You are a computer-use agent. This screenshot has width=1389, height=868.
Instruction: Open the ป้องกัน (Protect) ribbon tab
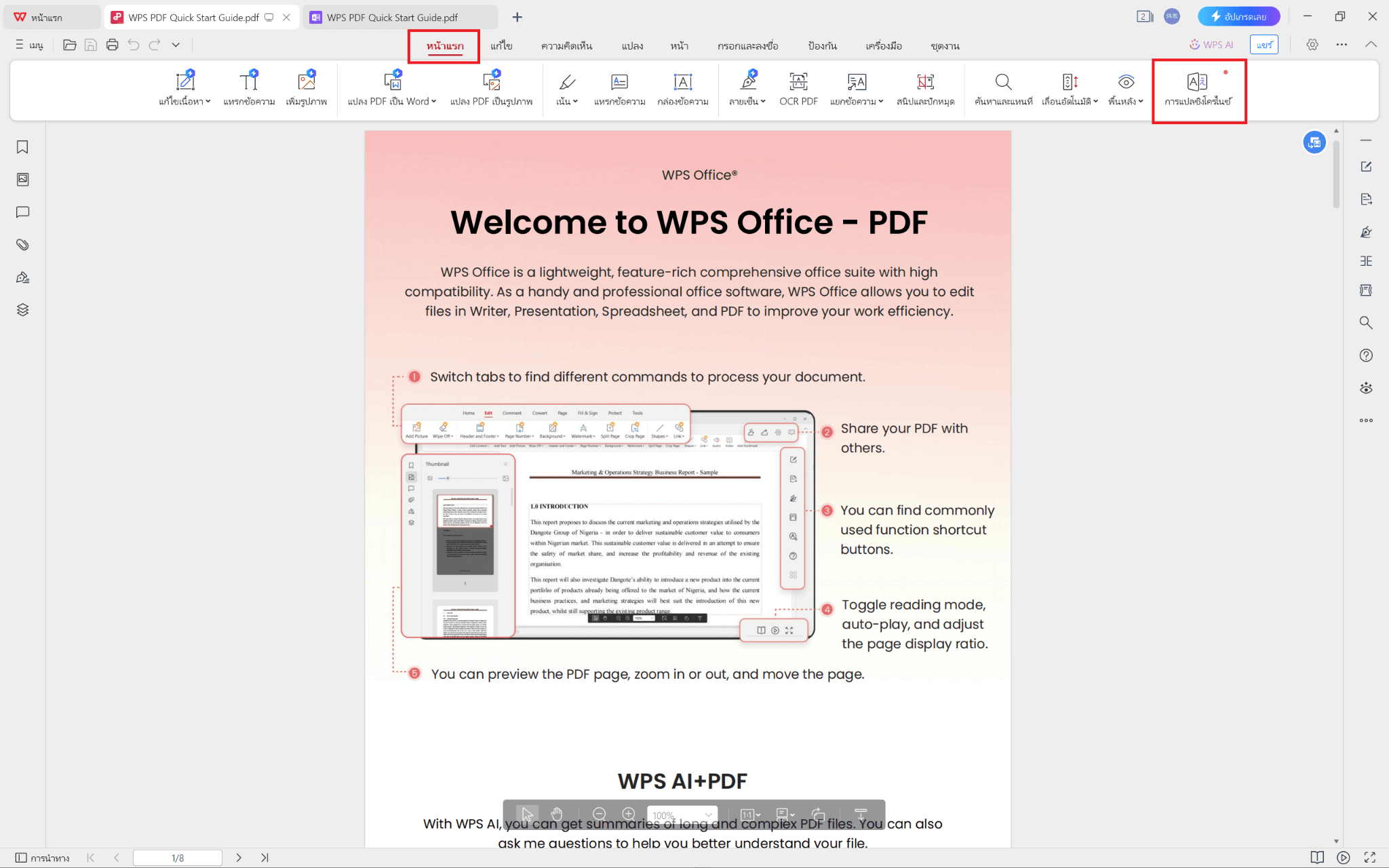822,46
